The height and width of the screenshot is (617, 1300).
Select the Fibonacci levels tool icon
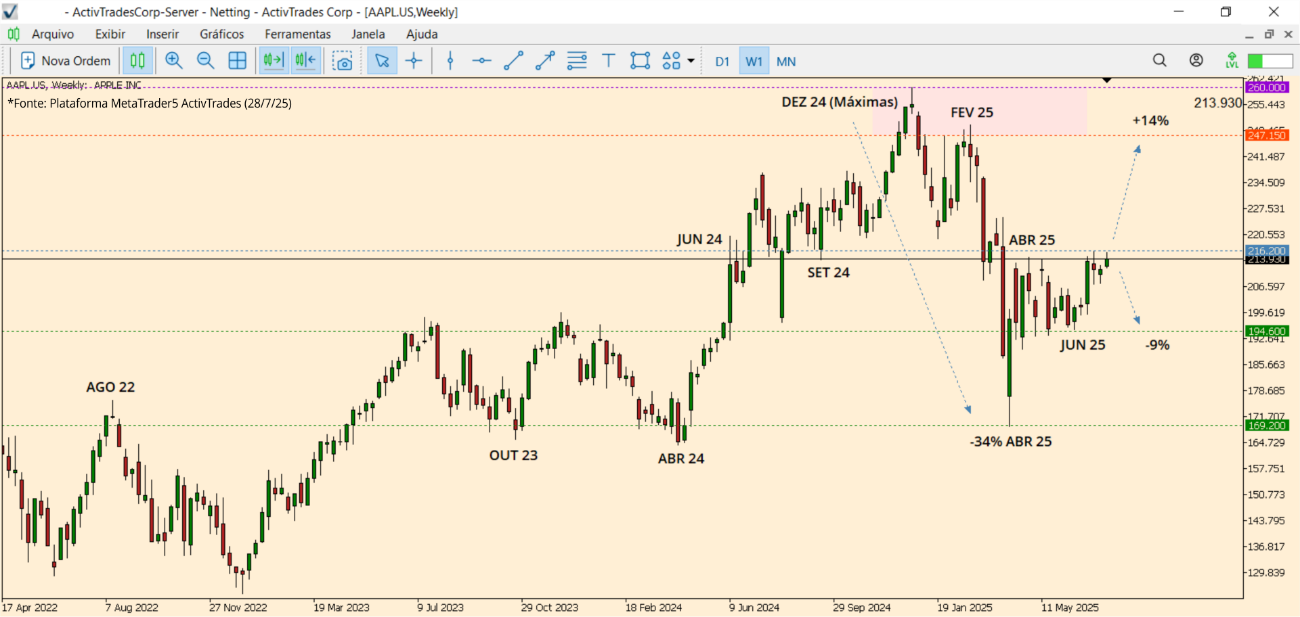pos(577,60)
